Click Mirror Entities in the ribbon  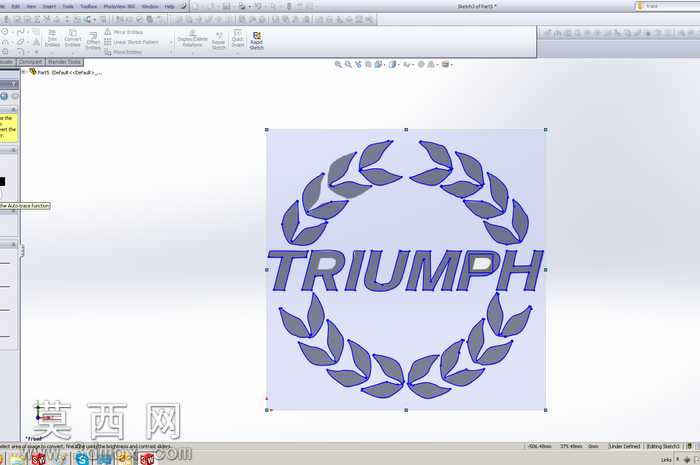[124, 32]
